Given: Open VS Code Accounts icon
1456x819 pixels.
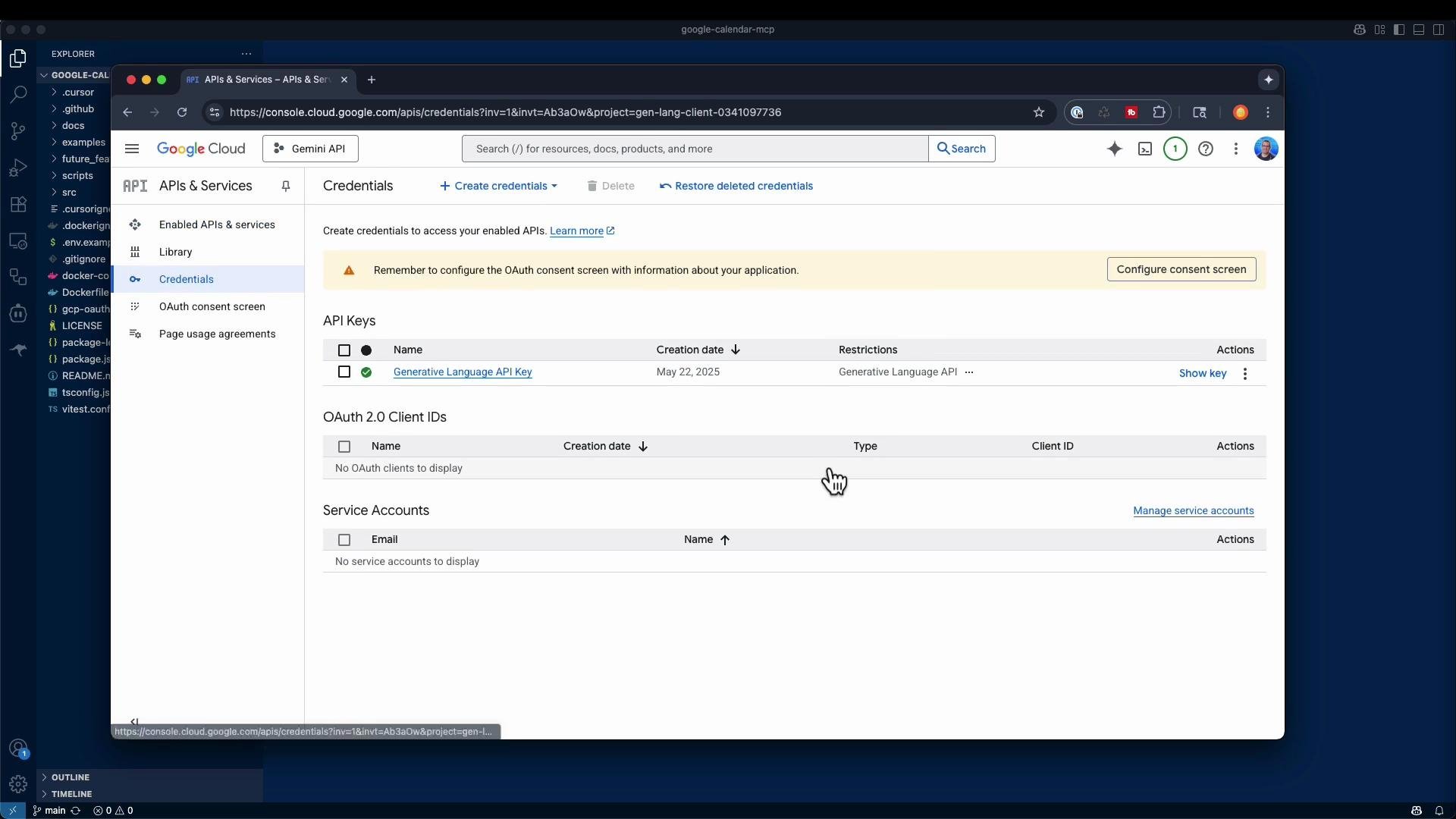Looking at the screenshot, I should (18, 748).
